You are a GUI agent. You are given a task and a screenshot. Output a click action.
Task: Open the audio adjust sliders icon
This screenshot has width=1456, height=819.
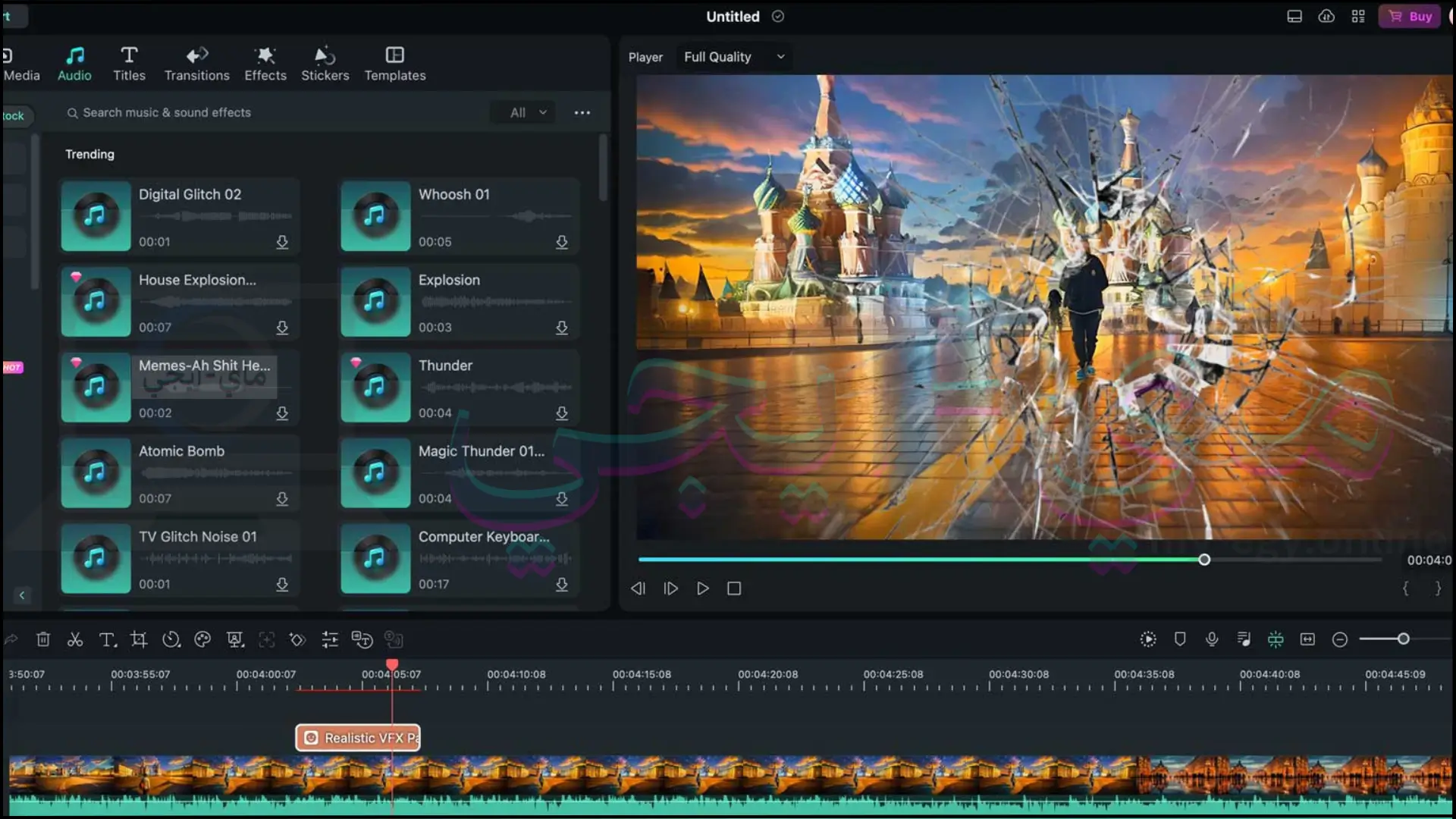pyautogui.click(x=330, y=639)
